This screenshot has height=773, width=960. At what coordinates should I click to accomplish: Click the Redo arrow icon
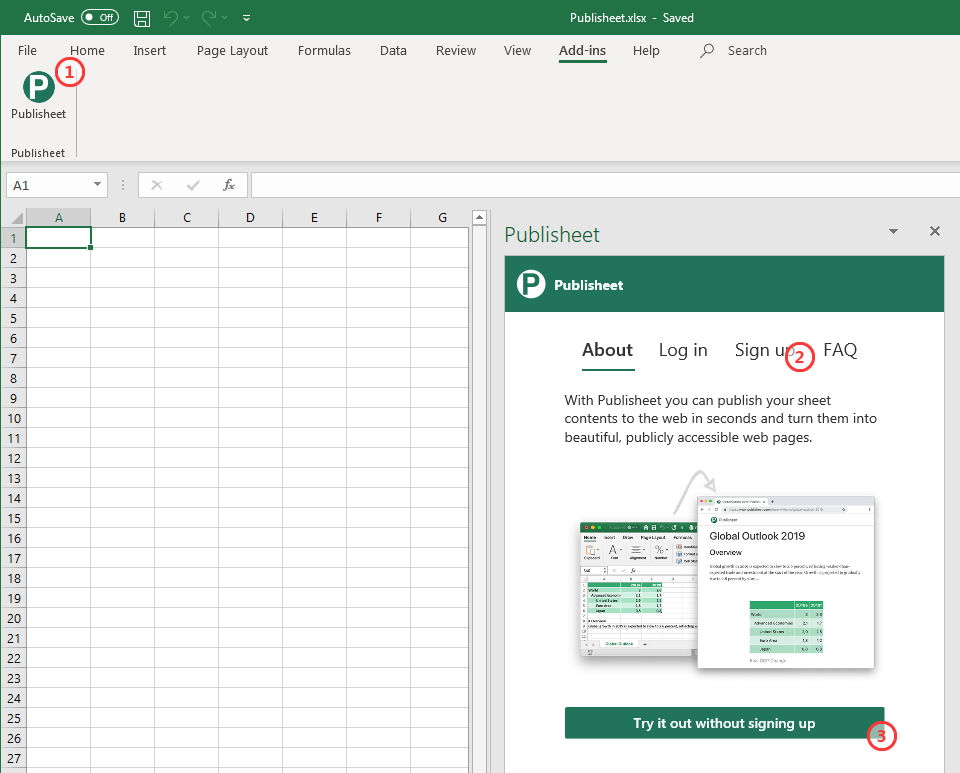pyautogui.click(x=209, y=18)
